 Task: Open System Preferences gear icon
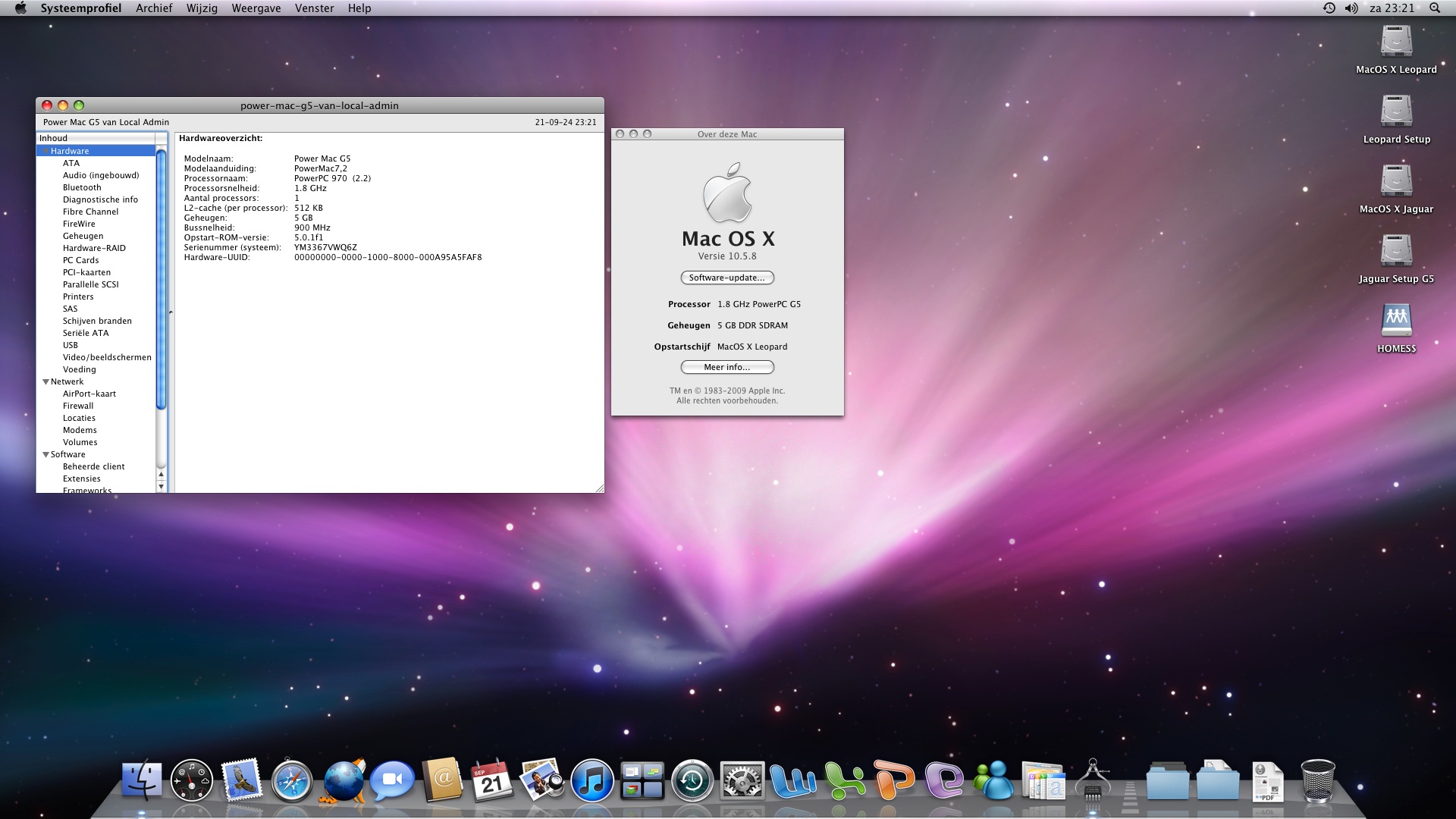click(x=742, y=780)
